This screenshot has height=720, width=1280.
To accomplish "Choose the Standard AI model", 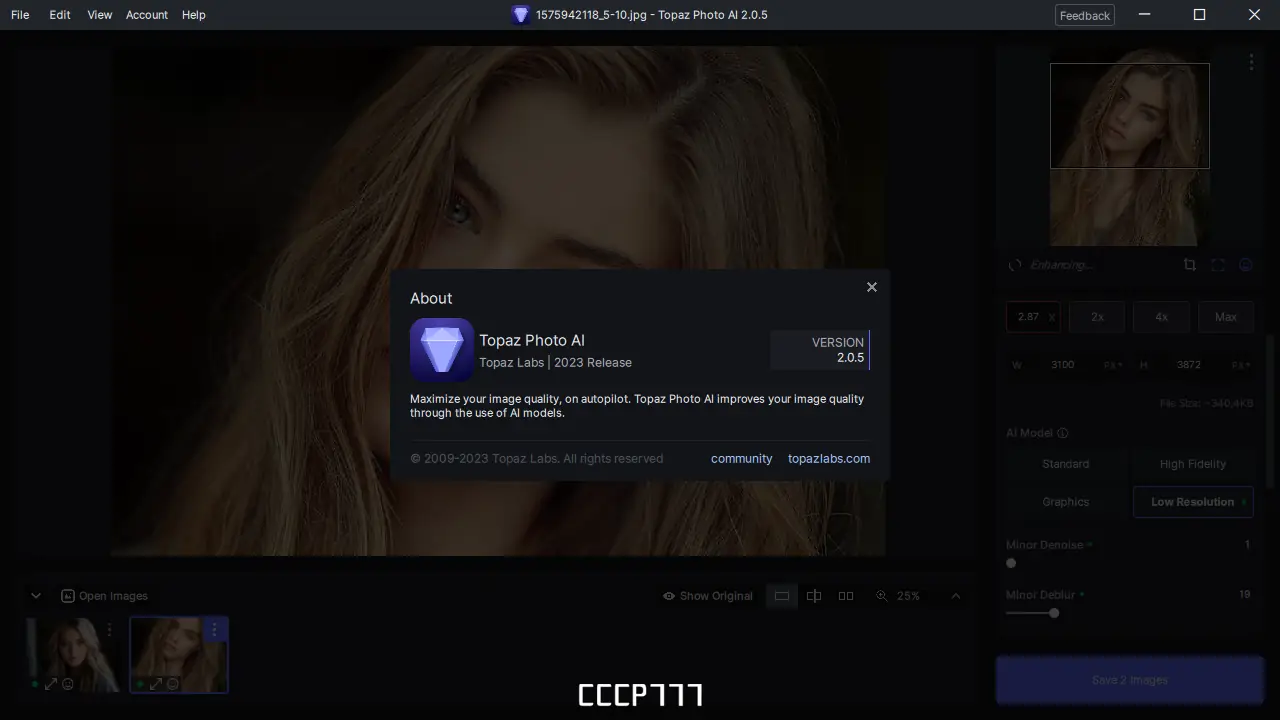I will [1066, 464].
